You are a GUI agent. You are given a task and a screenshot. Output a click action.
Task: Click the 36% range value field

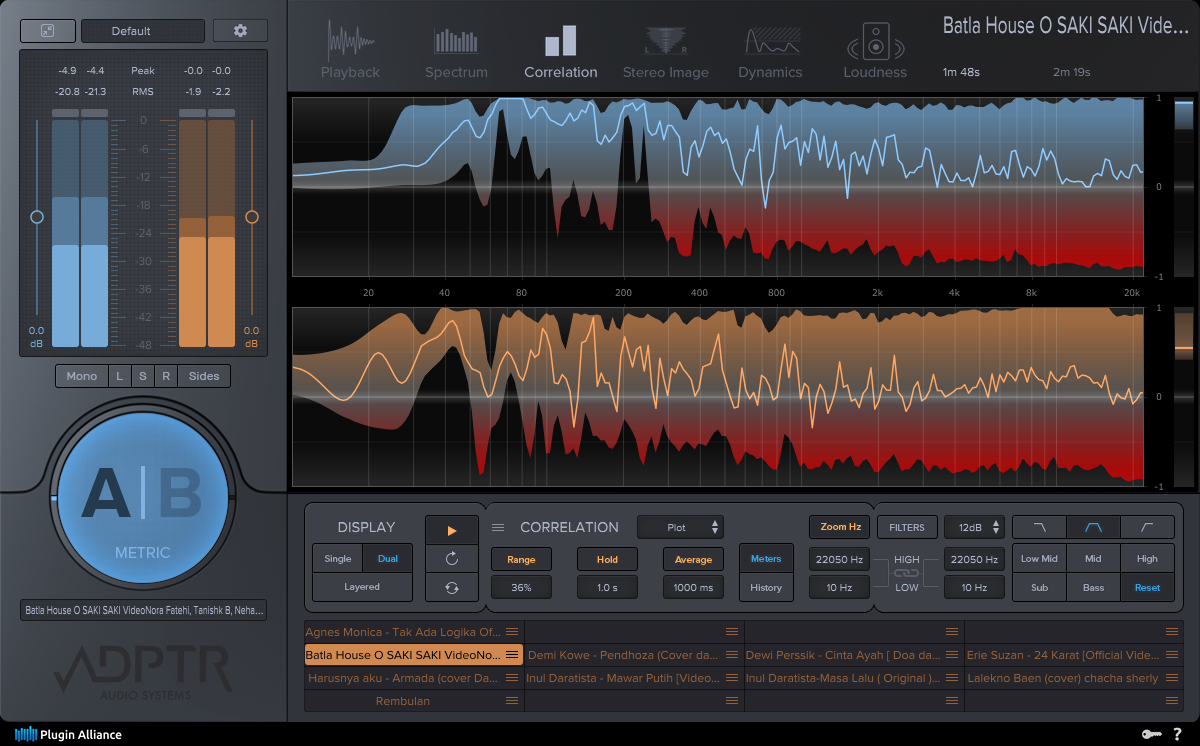point(521,587)
